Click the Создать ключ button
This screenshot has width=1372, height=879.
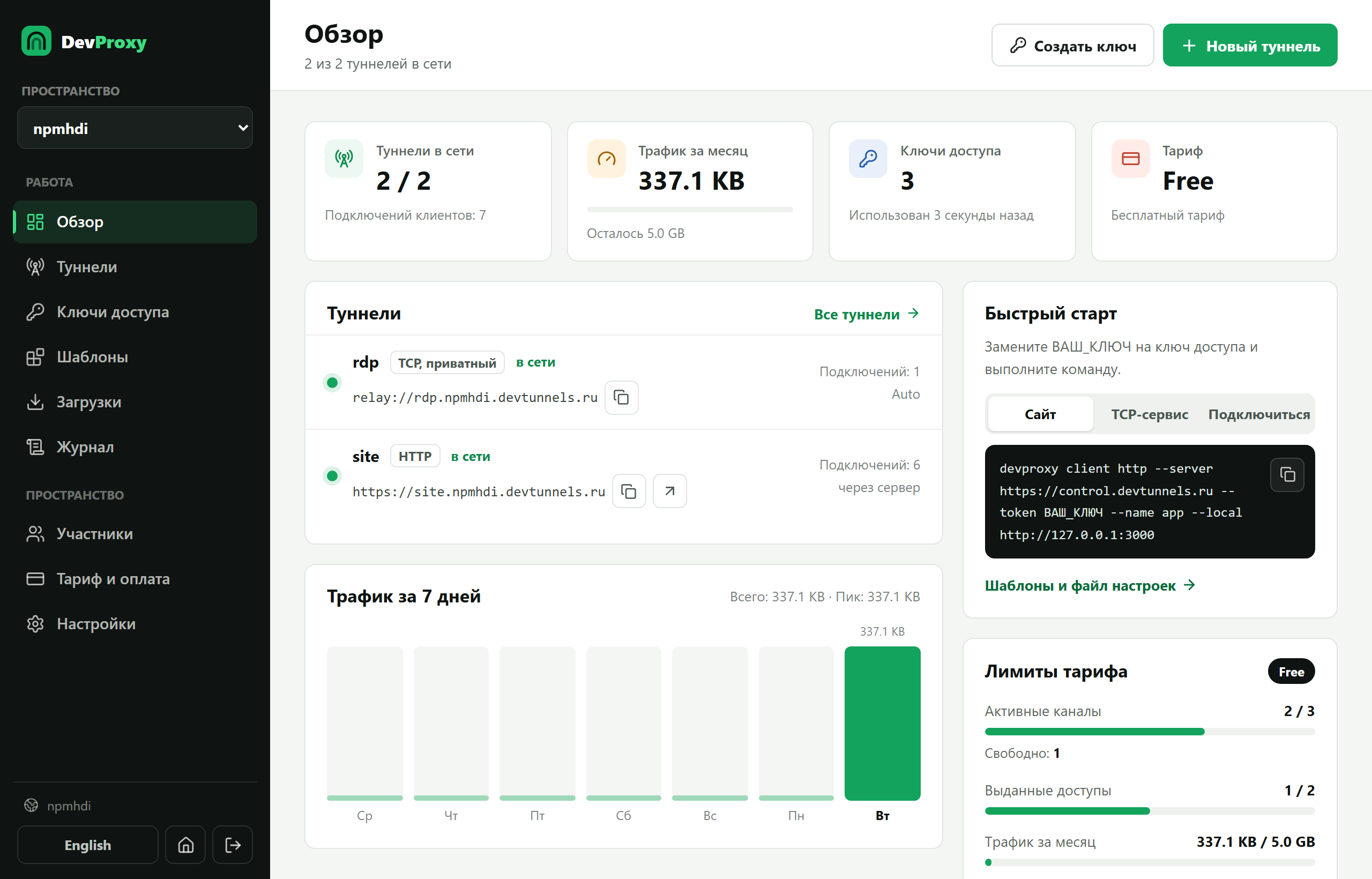tap(1072, 45)
